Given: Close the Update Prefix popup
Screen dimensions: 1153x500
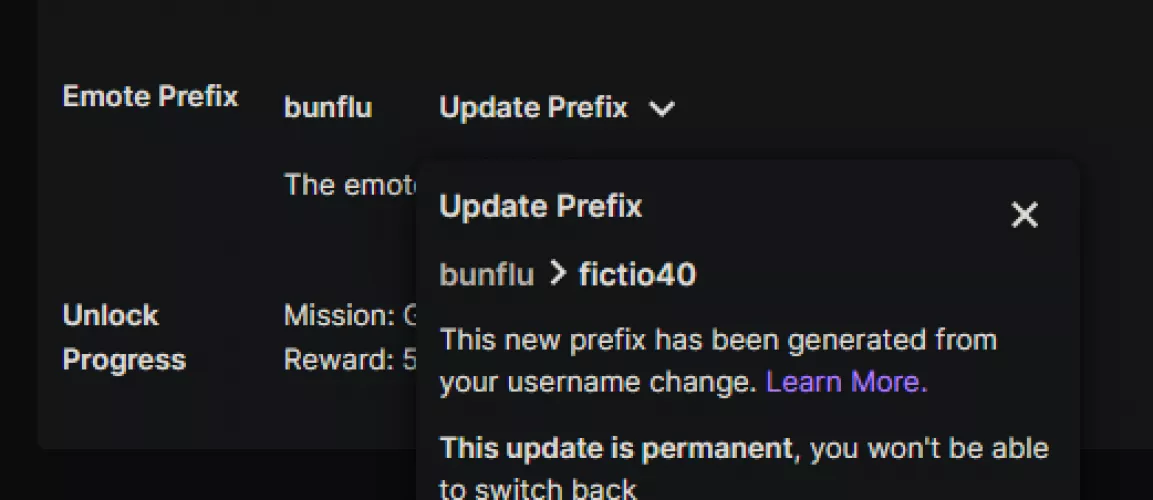Looking at the screenshot, I should [x=1024, y=214].
